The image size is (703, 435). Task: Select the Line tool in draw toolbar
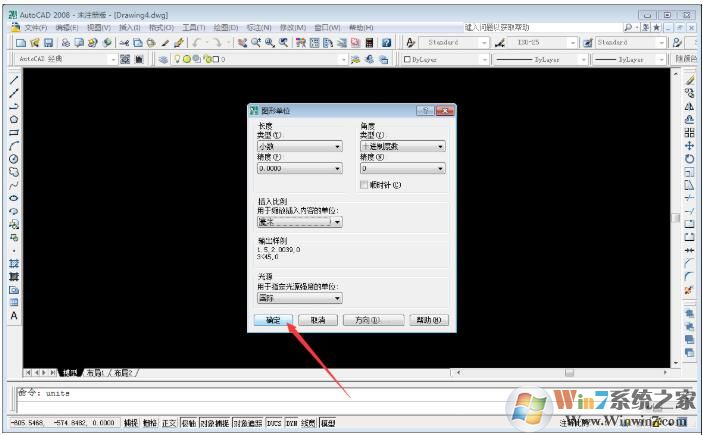coord(14,79)
